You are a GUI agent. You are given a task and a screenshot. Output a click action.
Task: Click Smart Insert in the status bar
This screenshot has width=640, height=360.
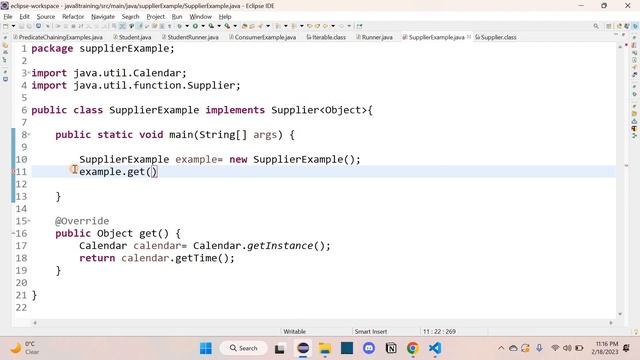(x=371, y=331)
